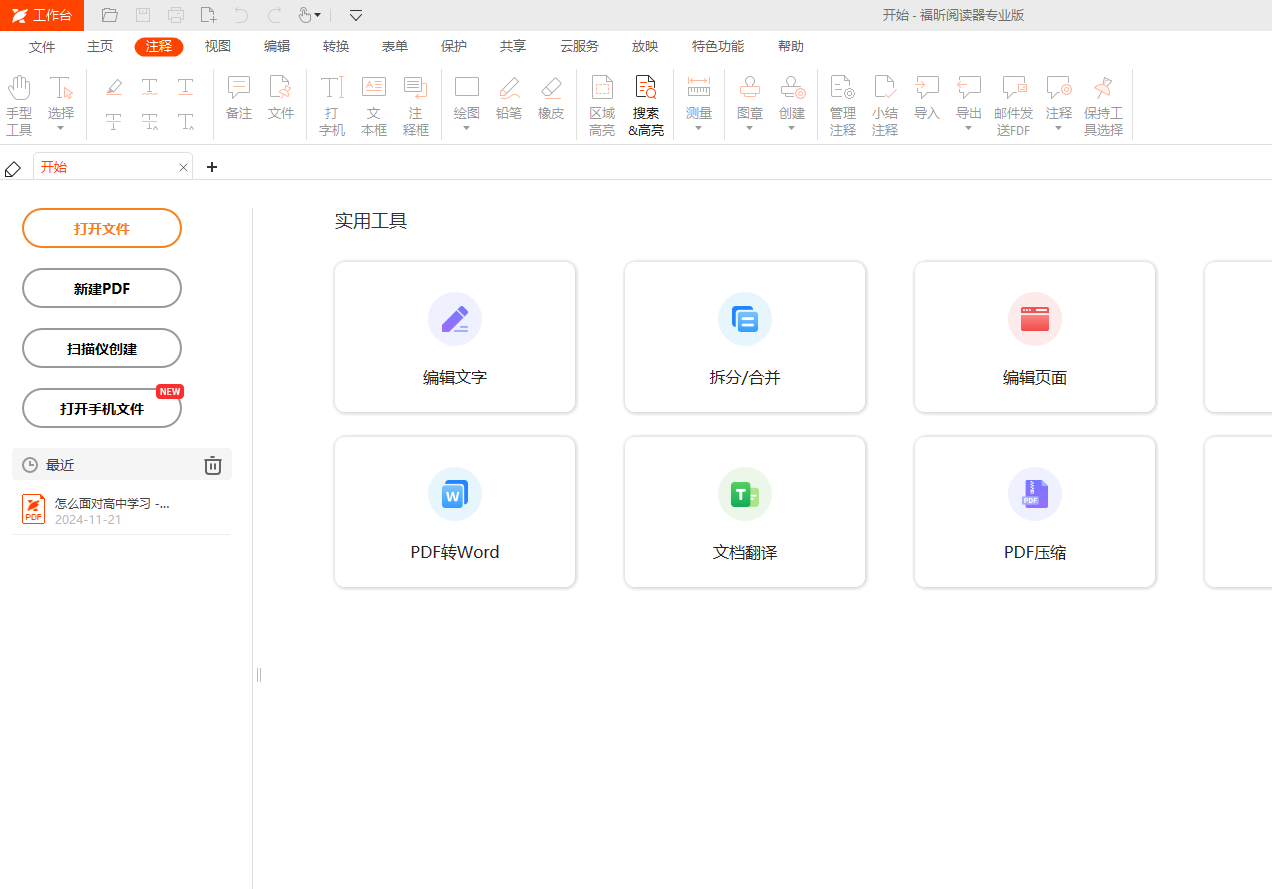1272x889 pixels.
Task: Select the 手型工具 hand tool
Action: pos(19,105)
